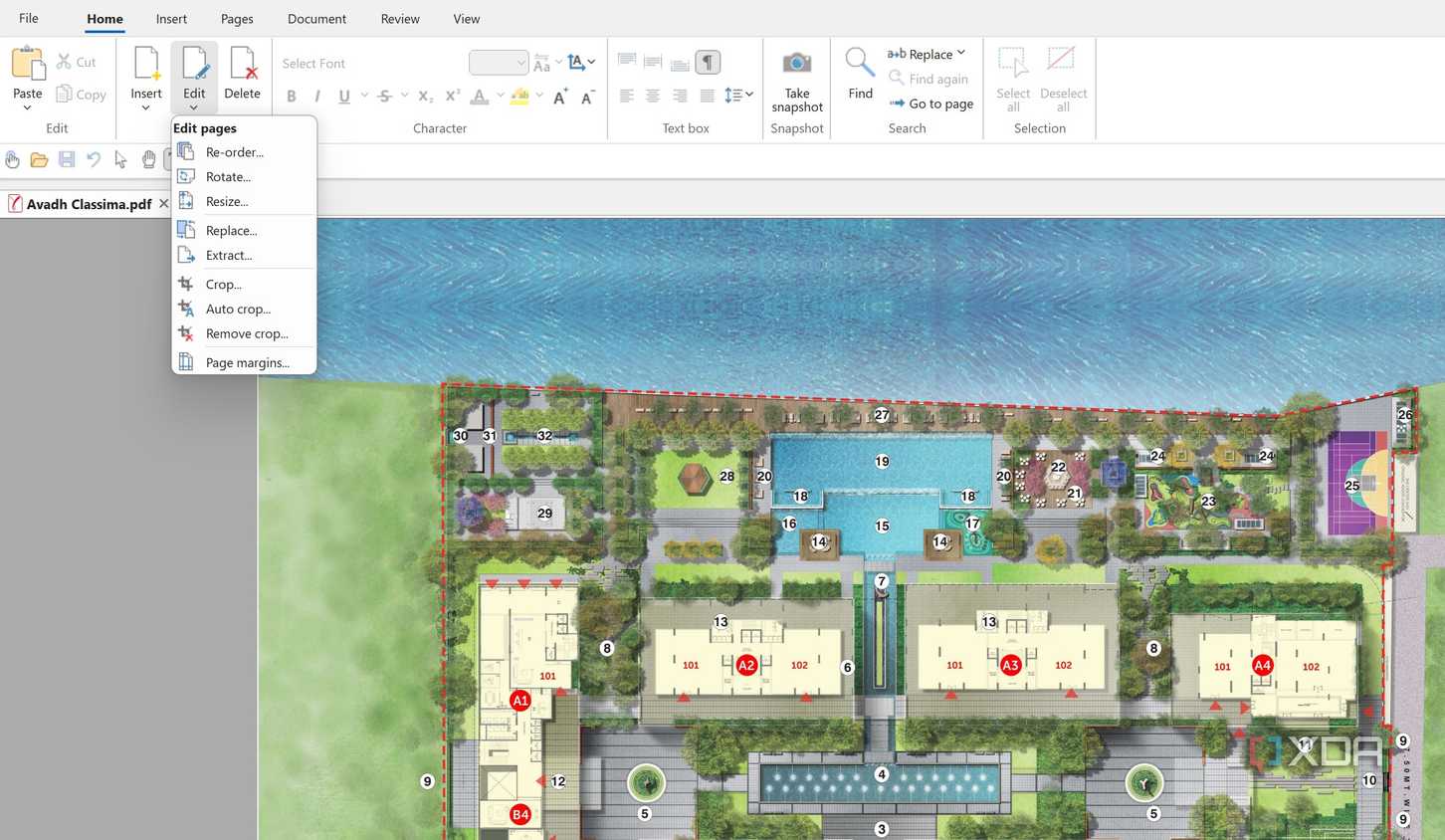Toggle left text alignment
Screen dimensions: 1445x840
click(x=626, y=96)
